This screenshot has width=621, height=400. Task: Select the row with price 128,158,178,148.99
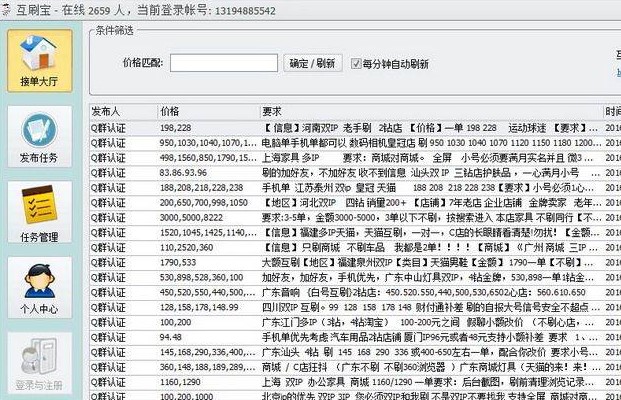pos(355,307)
